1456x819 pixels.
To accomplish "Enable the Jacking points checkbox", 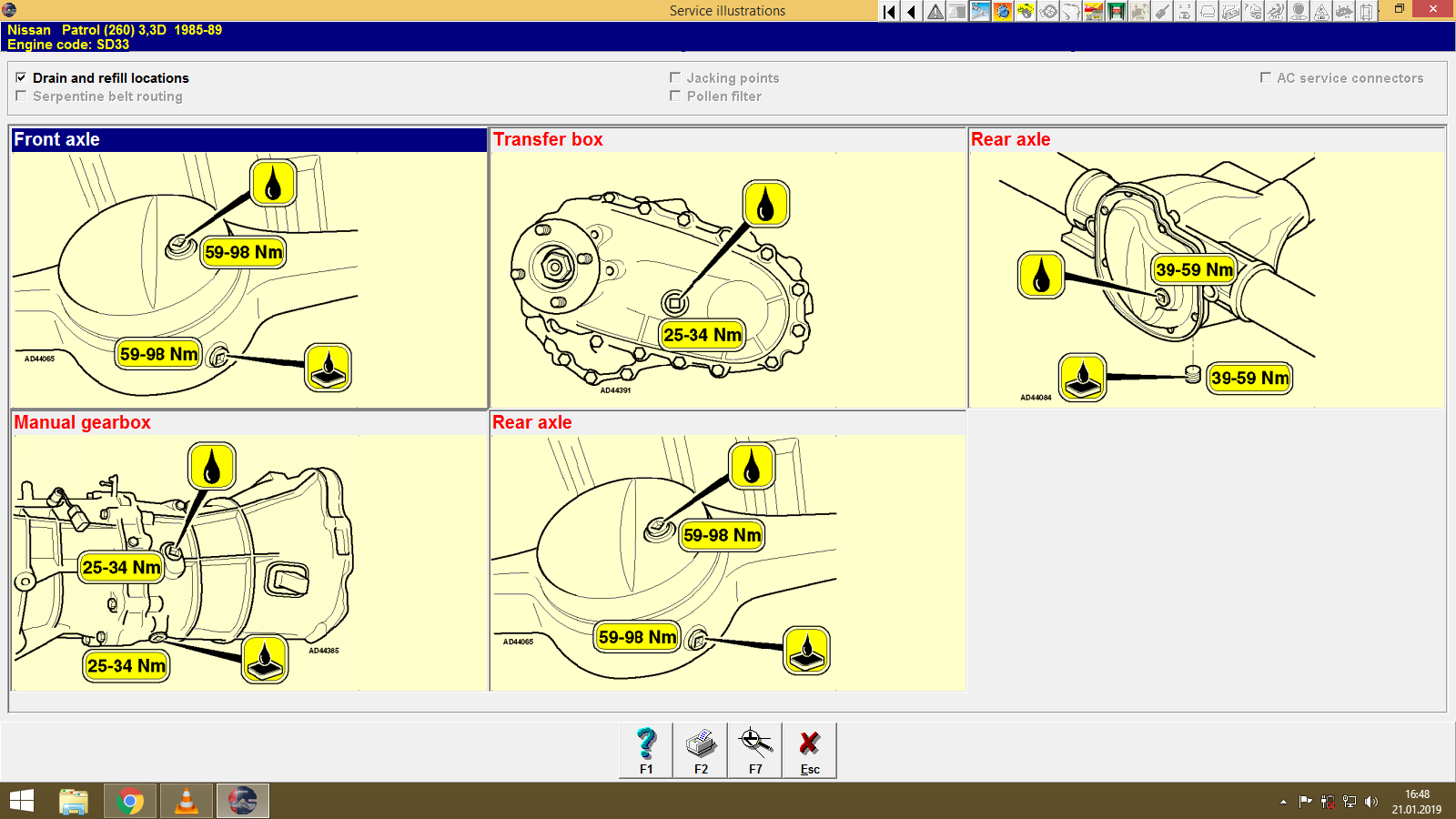I will tap(675, 78).
